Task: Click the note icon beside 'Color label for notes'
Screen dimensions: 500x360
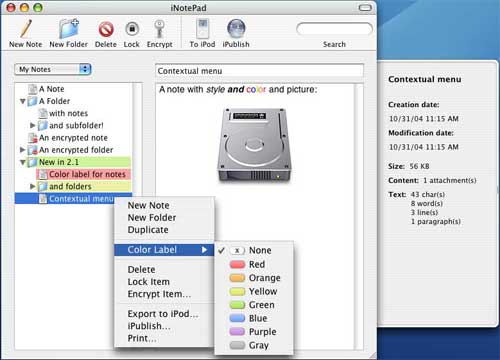Action: point(43,174)
